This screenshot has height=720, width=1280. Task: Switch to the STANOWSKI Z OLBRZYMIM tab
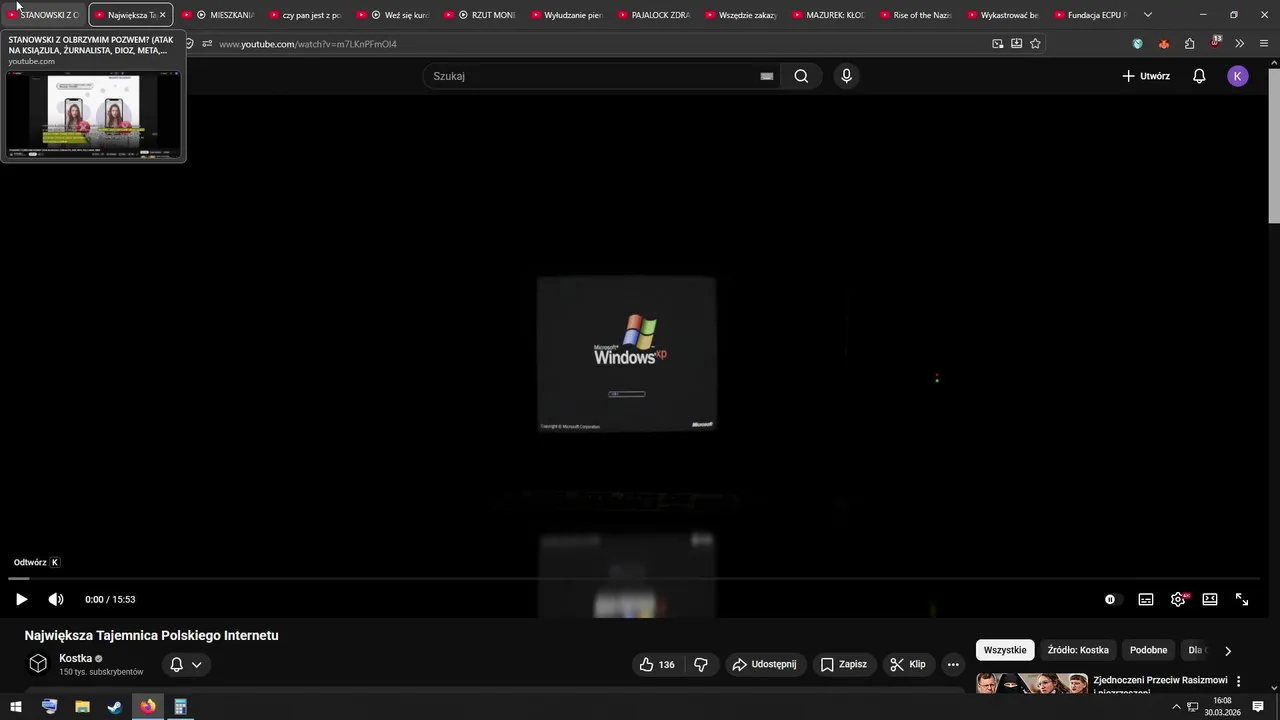click(x=44, y=15)
